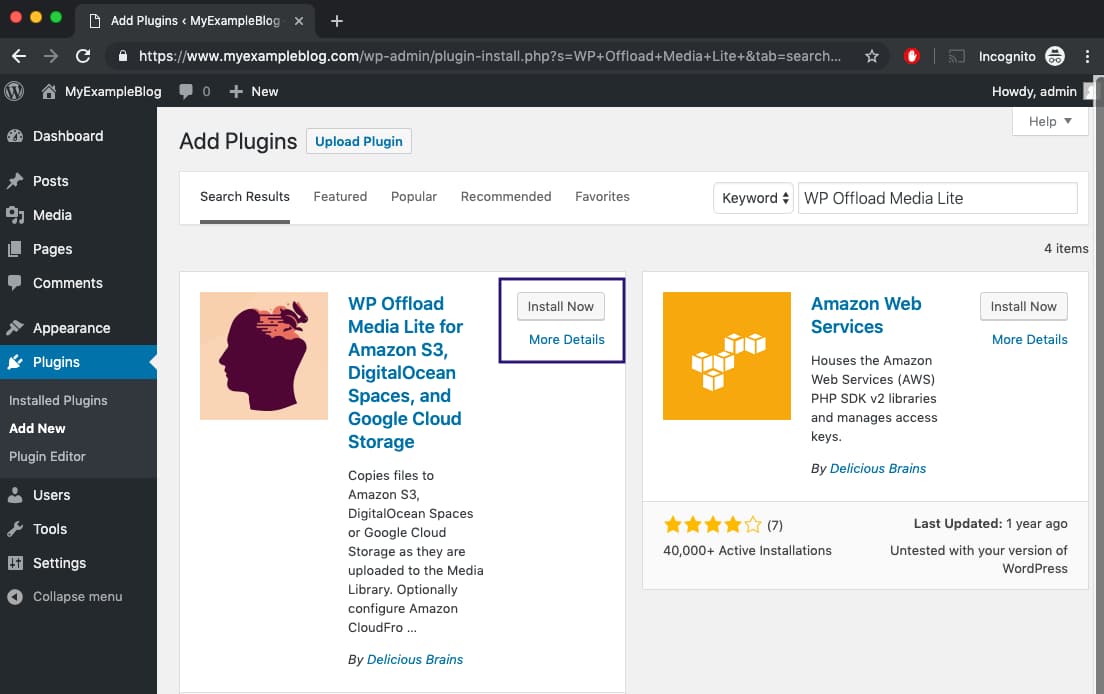Open Plugin Editor submenu item
The width and height of the screenshot is (1104, 694).
[x=47, y=456]
